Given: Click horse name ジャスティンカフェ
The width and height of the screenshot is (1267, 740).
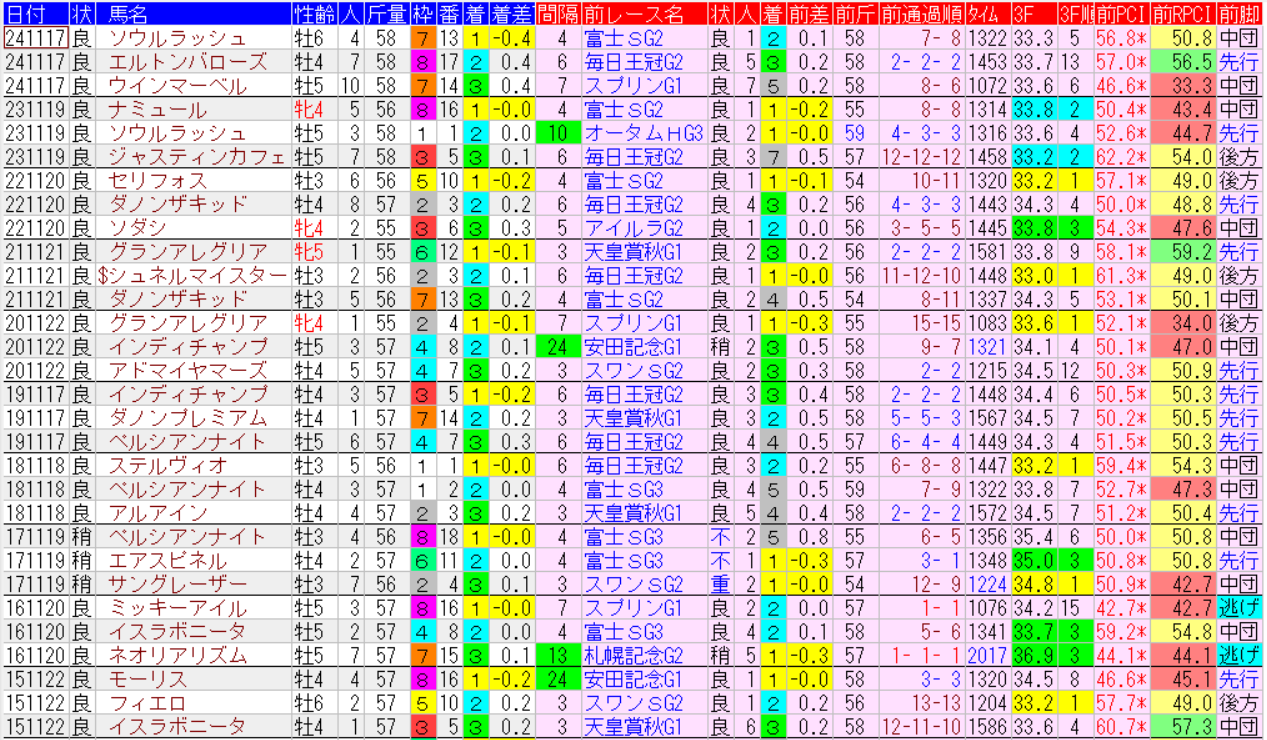Looking at the screenshot, I should click(x=196, y=157).
